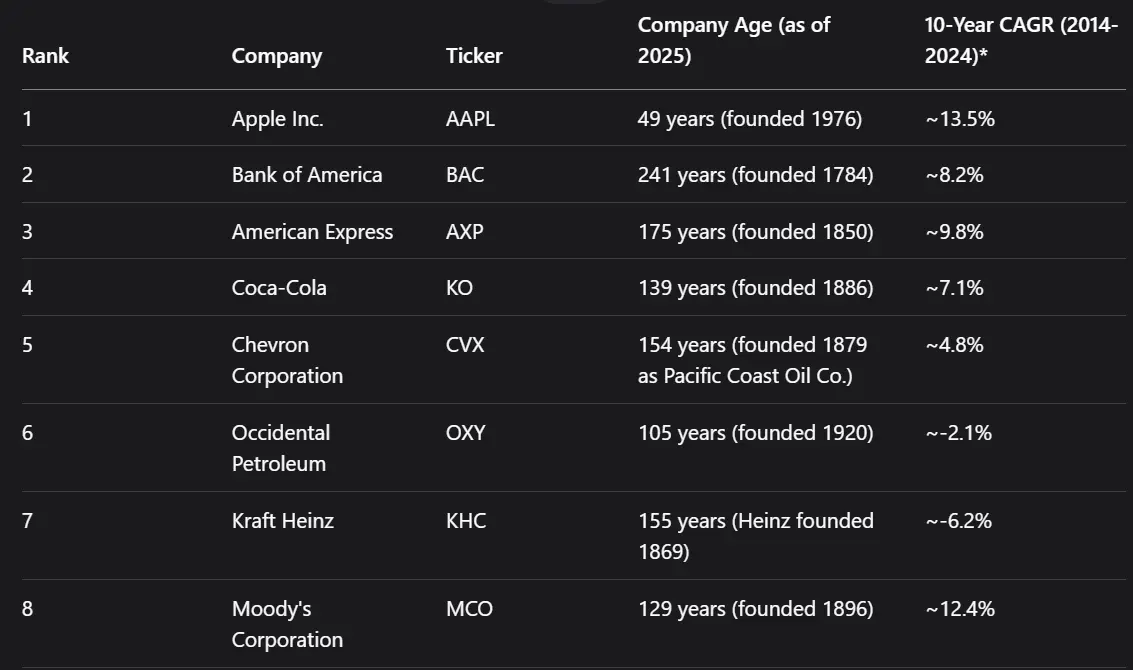Click the Ticker column header
The height and width of the screenshot is (670, 1133).
[474, 56]
